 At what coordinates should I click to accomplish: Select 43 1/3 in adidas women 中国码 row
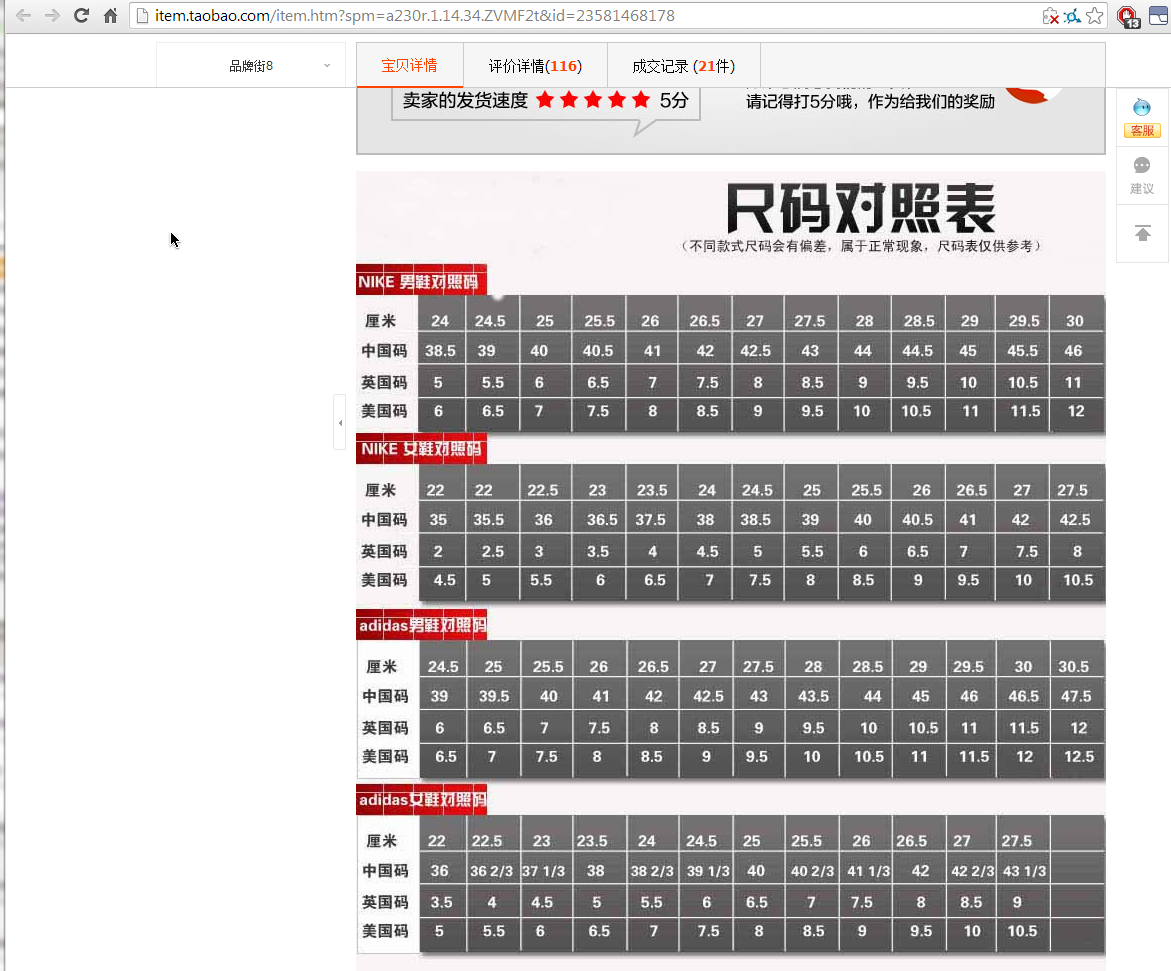(x=1024, y=871)
